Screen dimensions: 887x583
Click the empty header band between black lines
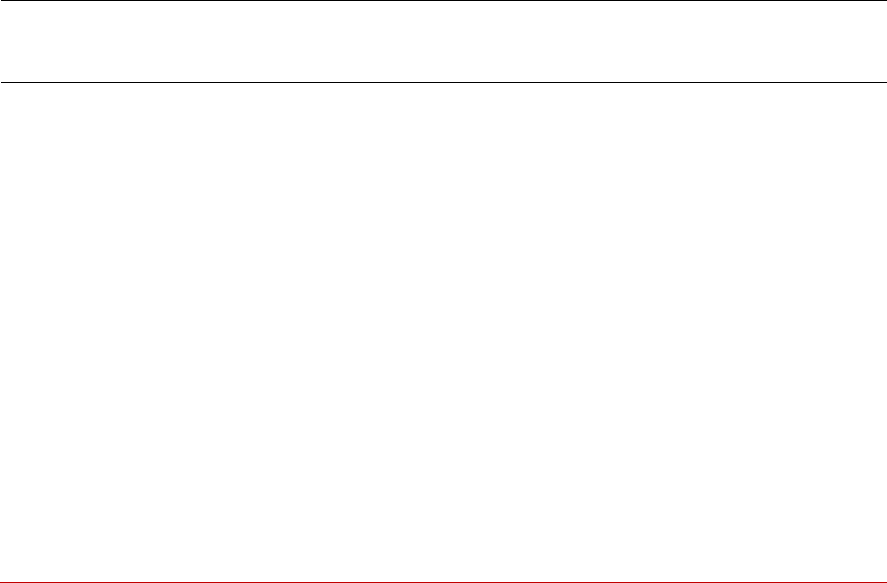[444, 41]
